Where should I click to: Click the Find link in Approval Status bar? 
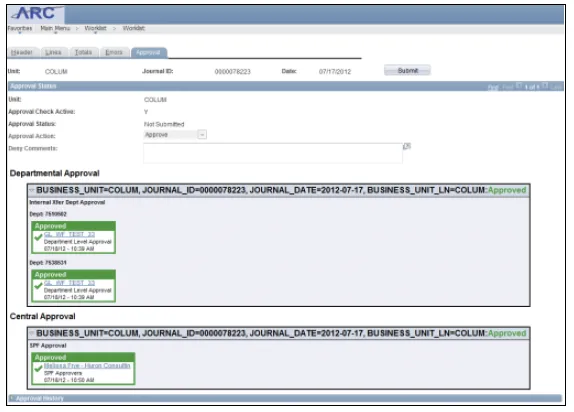pyautogui.click(x=493, y=87)
